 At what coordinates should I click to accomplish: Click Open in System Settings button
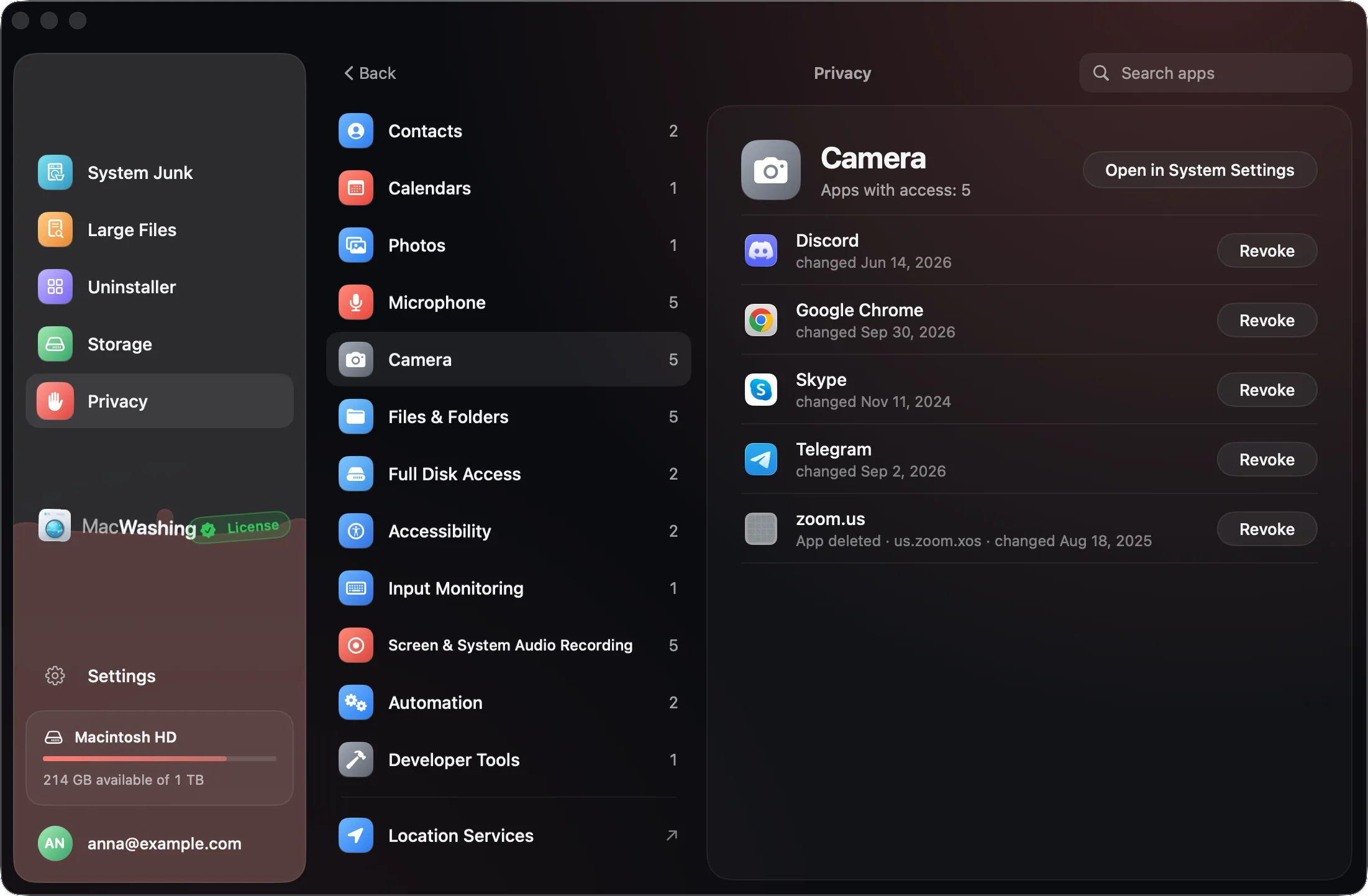[x=1200, y=170]
